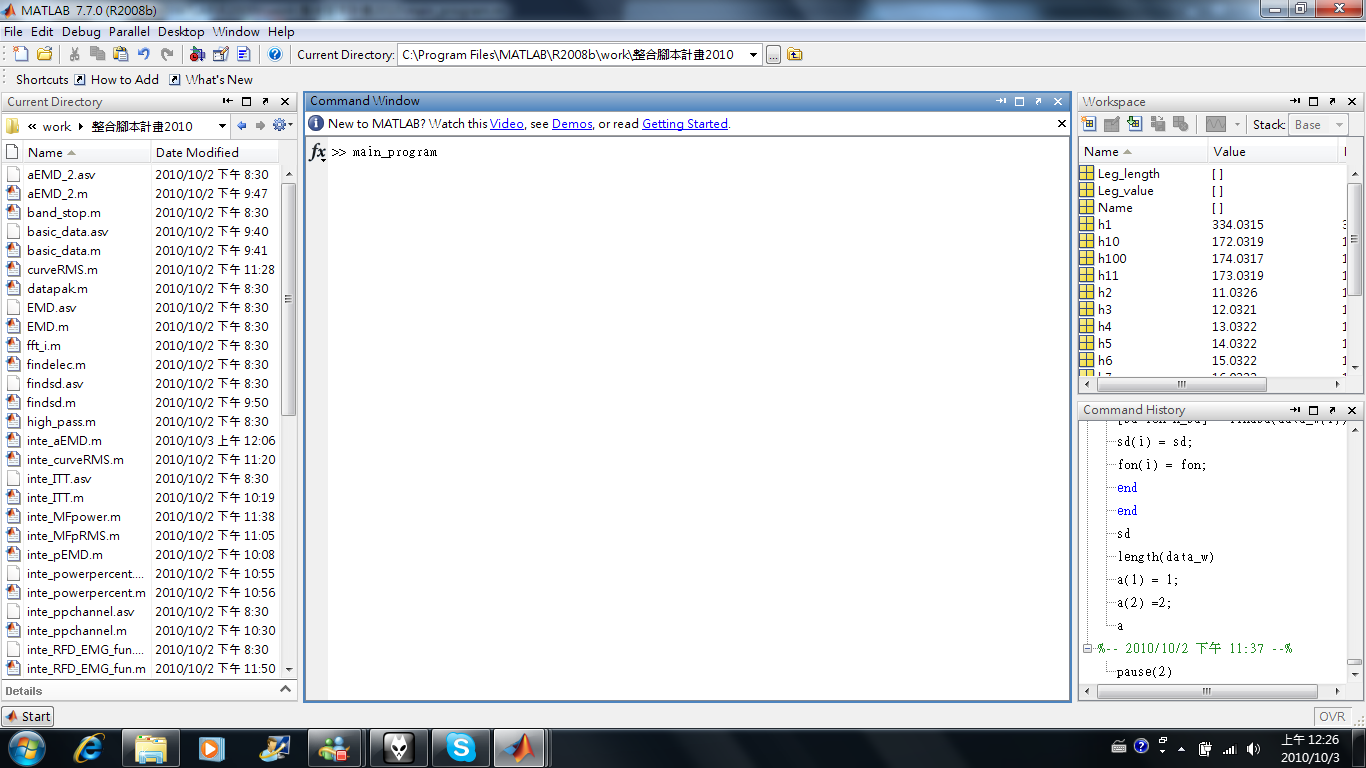Open the File menu

point(13,32)
